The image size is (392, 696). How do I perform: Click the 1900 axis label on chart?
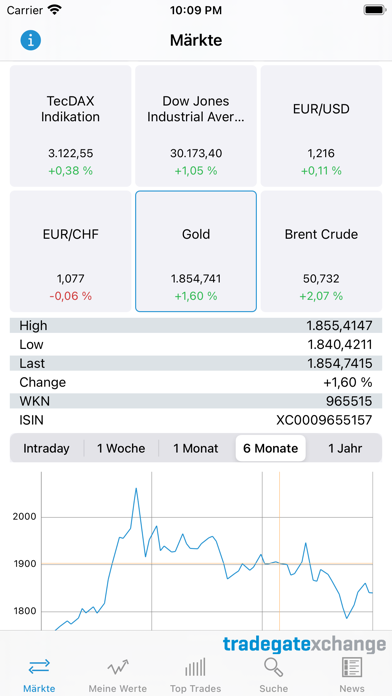pyautogui.click(x=25, y=564)
